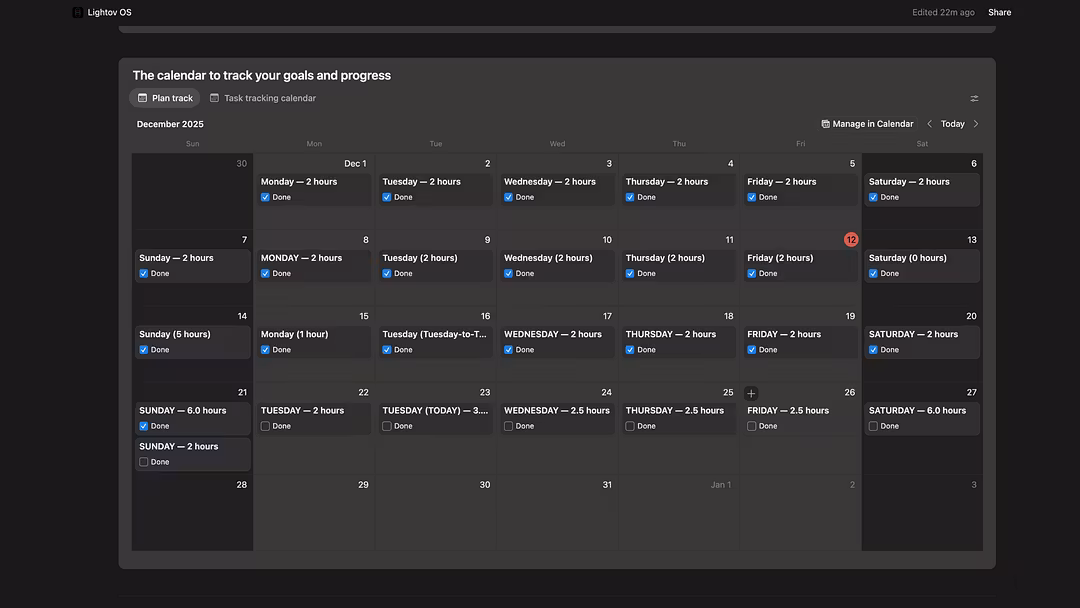
Task: Open the Sunday (5 hours) entry
Action: pos(175,334)
